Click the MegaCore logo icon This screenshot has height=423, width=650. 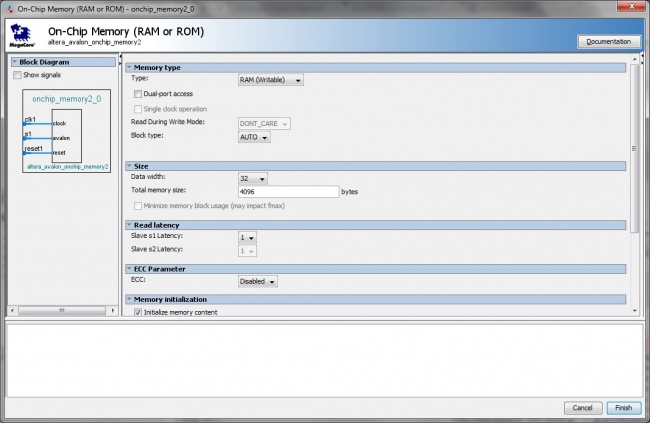click(22, 36)
